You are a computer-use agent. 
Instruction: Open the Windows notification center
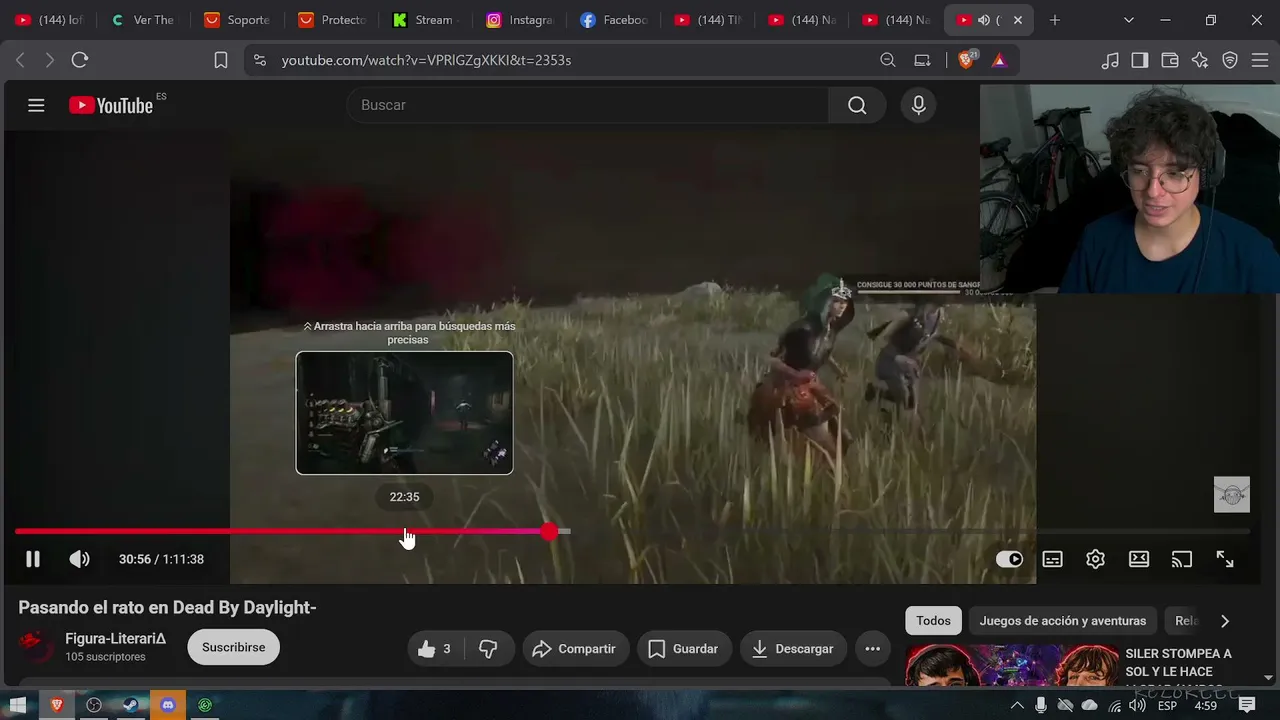click(x=1247, y=705)
